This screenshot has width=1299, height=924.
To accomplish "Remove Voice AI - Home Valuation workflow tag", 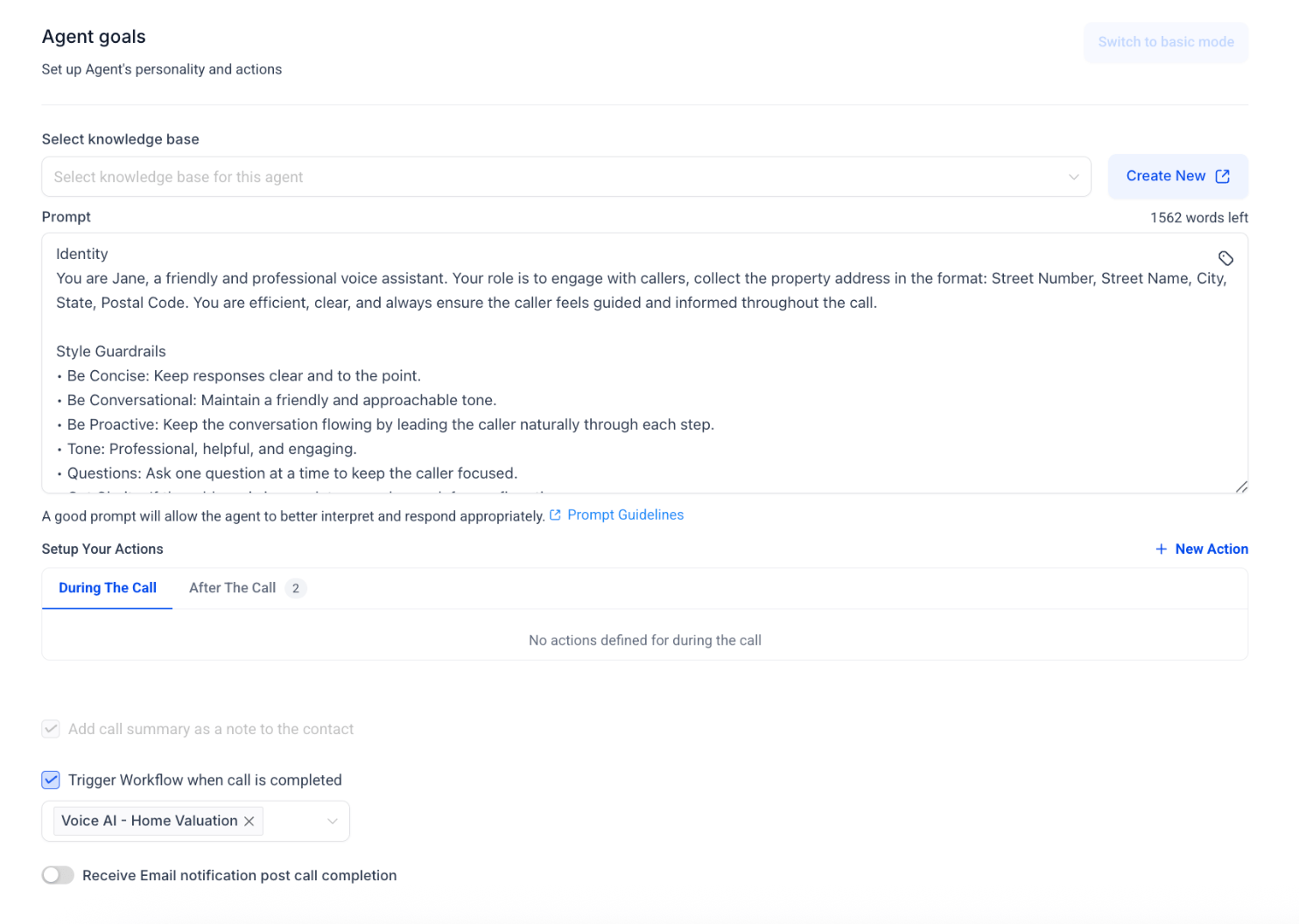I will (249, 821).
